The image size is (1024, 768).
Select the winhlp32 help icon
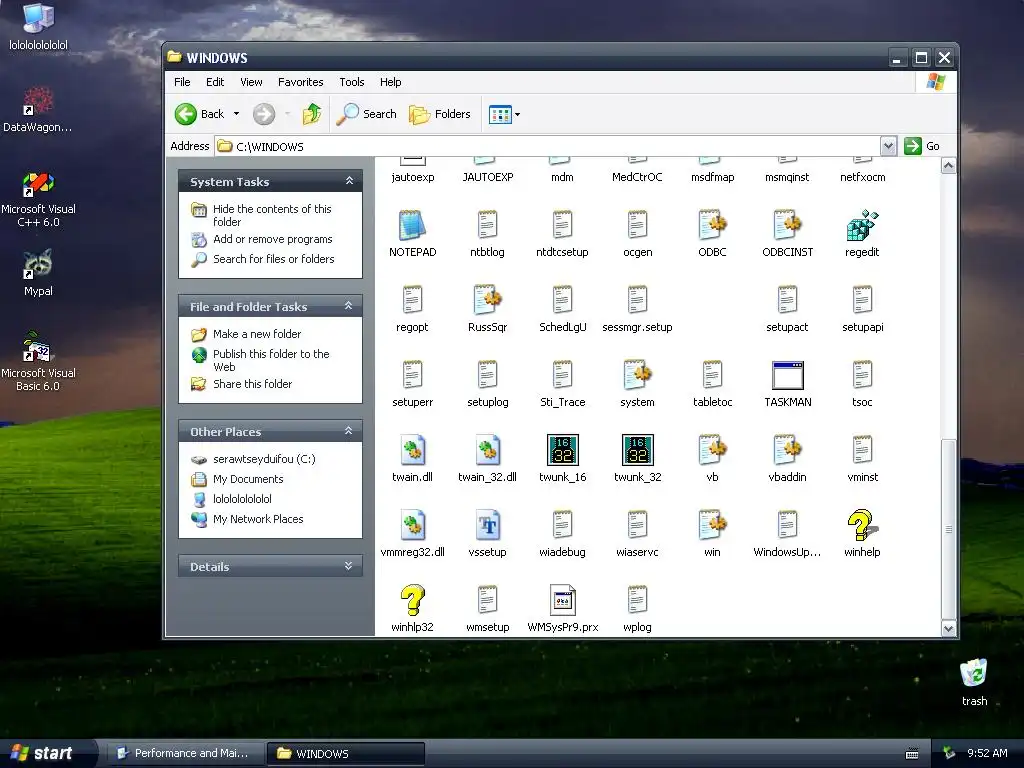412,601
